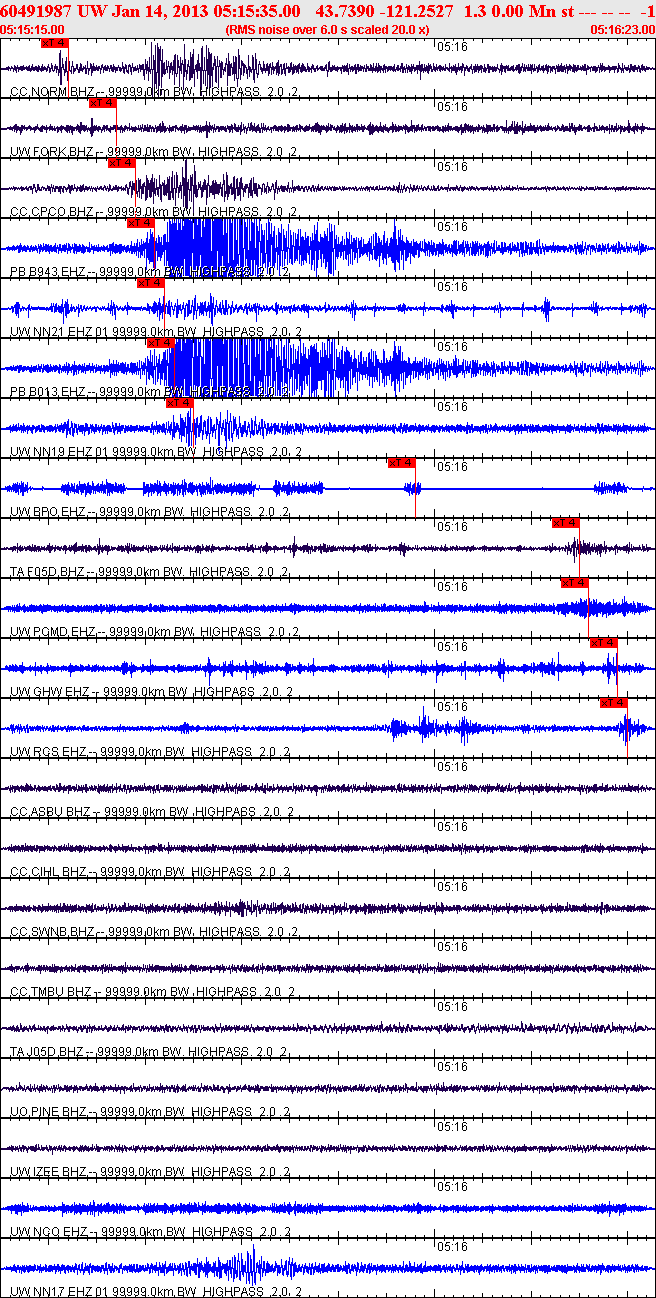The width and height of the screenshot is (656, 1298).
Task: Select the CC.CPCO.BHZ station label
Action: click(x=152, y=212)
